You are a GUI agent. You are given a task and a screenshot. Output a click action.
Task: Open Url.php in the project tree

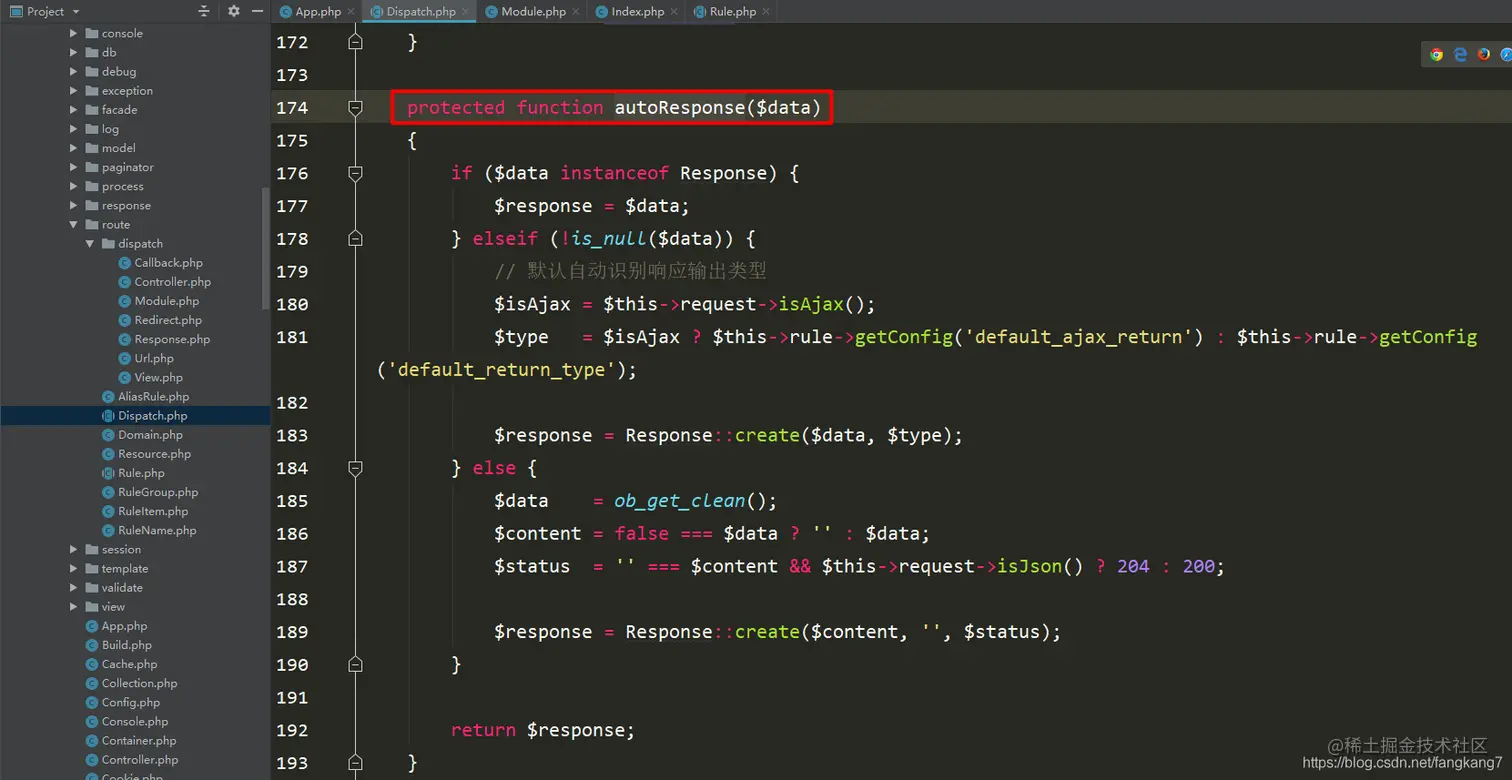click(154, 358)
